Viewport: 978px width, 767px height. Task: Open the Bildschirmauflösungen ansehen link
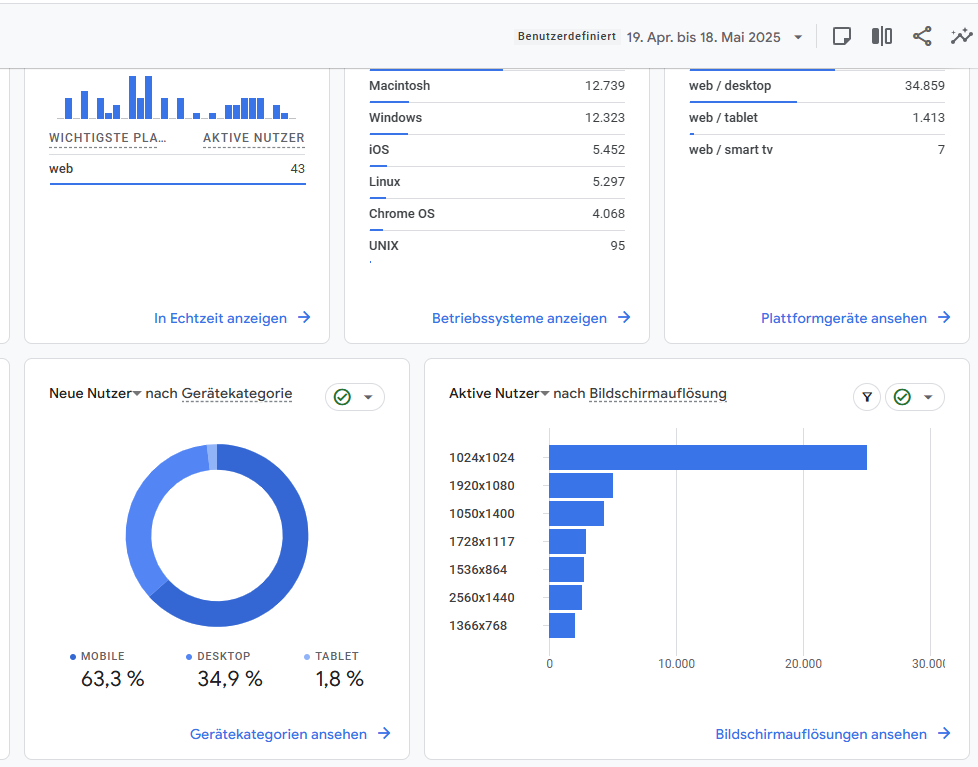[821, 734]
